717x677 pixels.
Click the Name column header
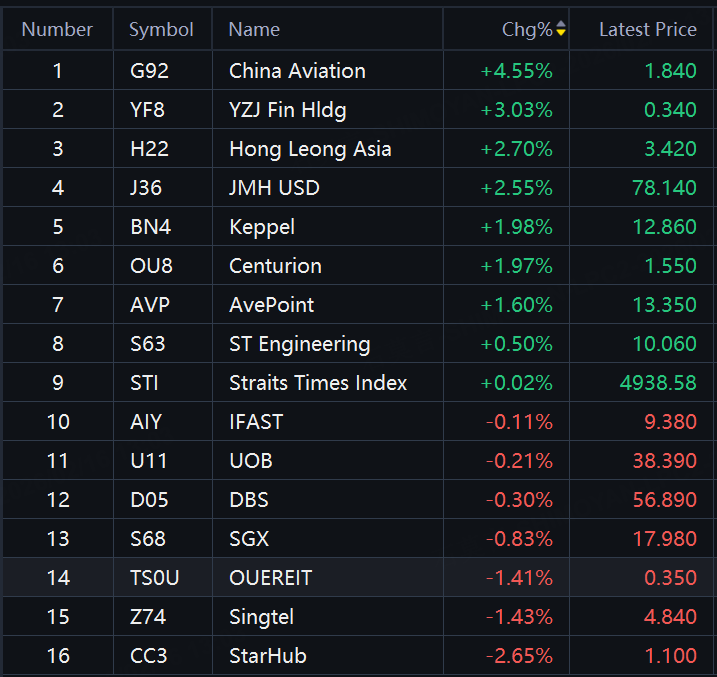[x=254, y=30]
